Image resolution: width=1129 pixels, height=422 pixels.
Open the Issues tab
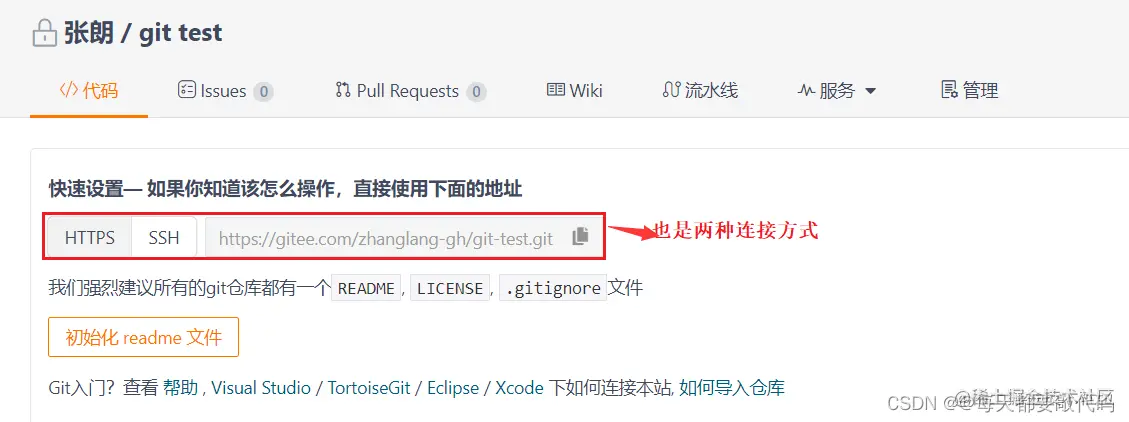225,91
